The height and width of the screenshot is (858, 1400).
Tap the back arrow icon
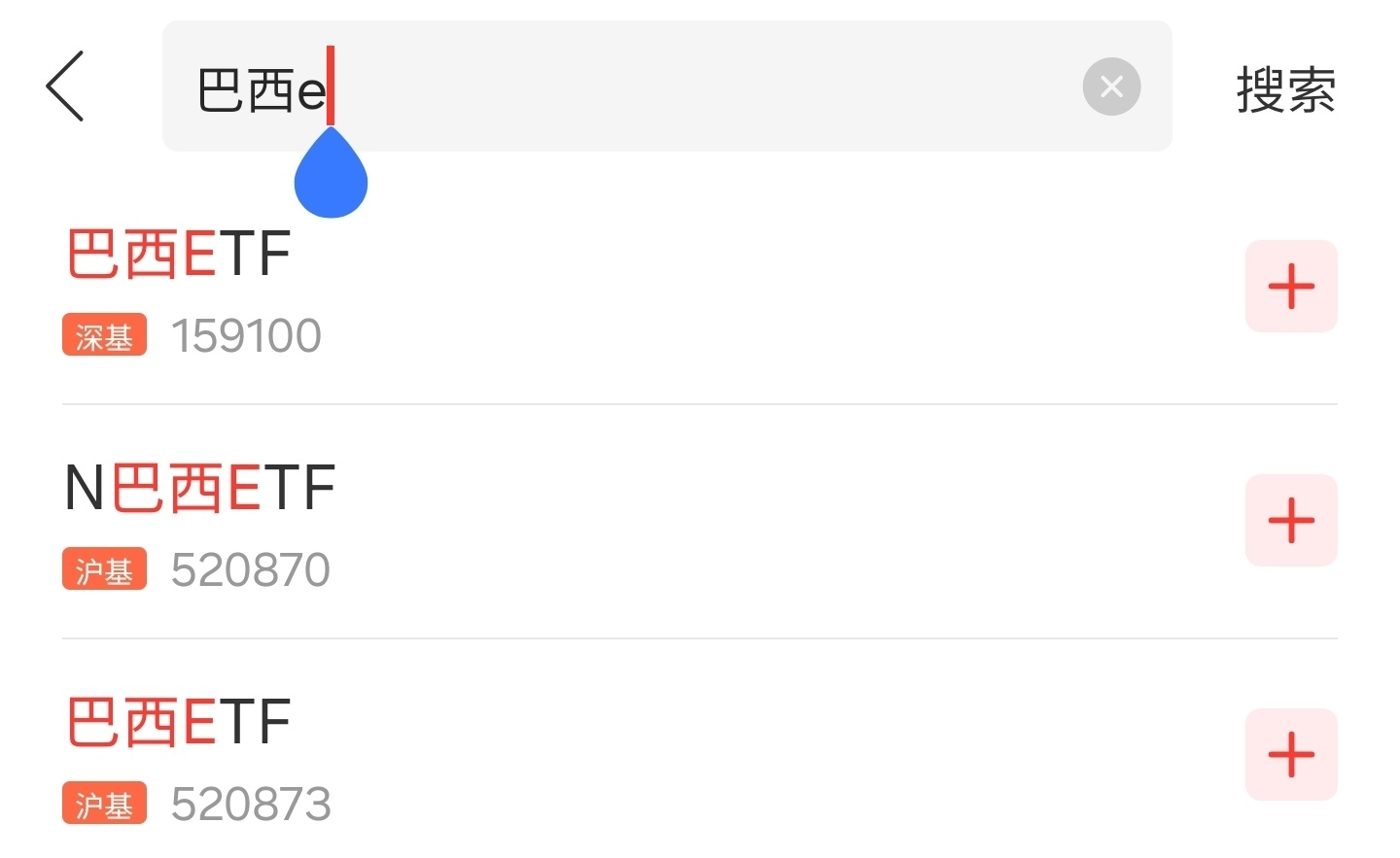(x=65, y=86)
